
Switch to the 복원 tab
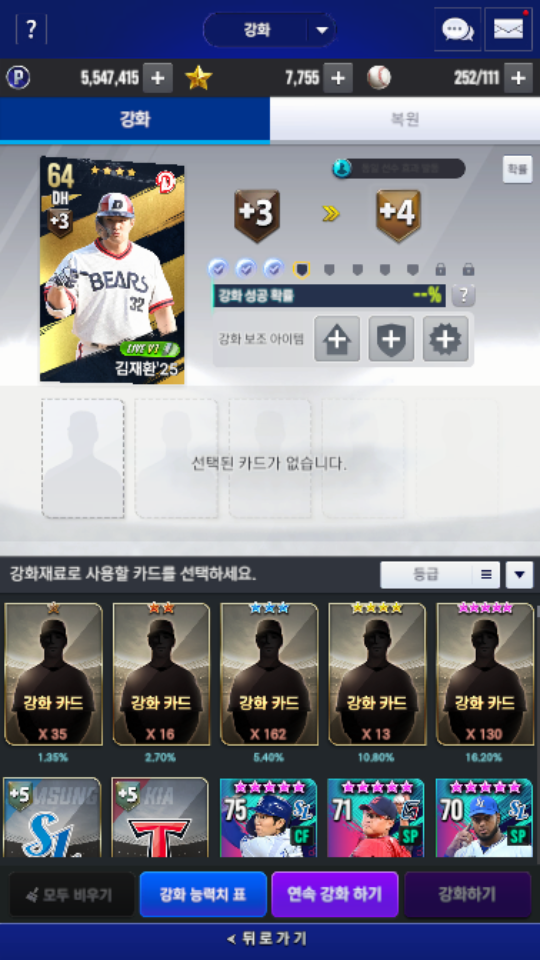(405, 119)
